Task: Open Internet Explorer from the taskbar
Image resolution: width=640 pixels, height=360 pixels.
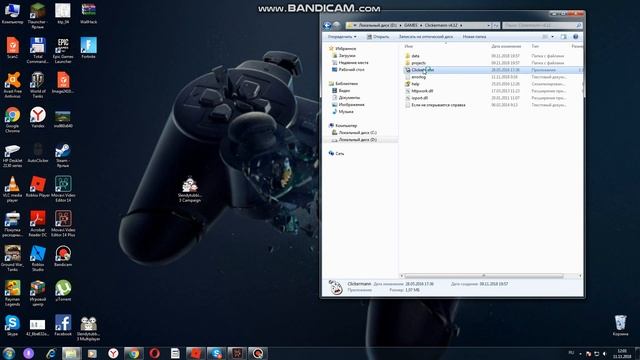Action: tap(51, 353)
